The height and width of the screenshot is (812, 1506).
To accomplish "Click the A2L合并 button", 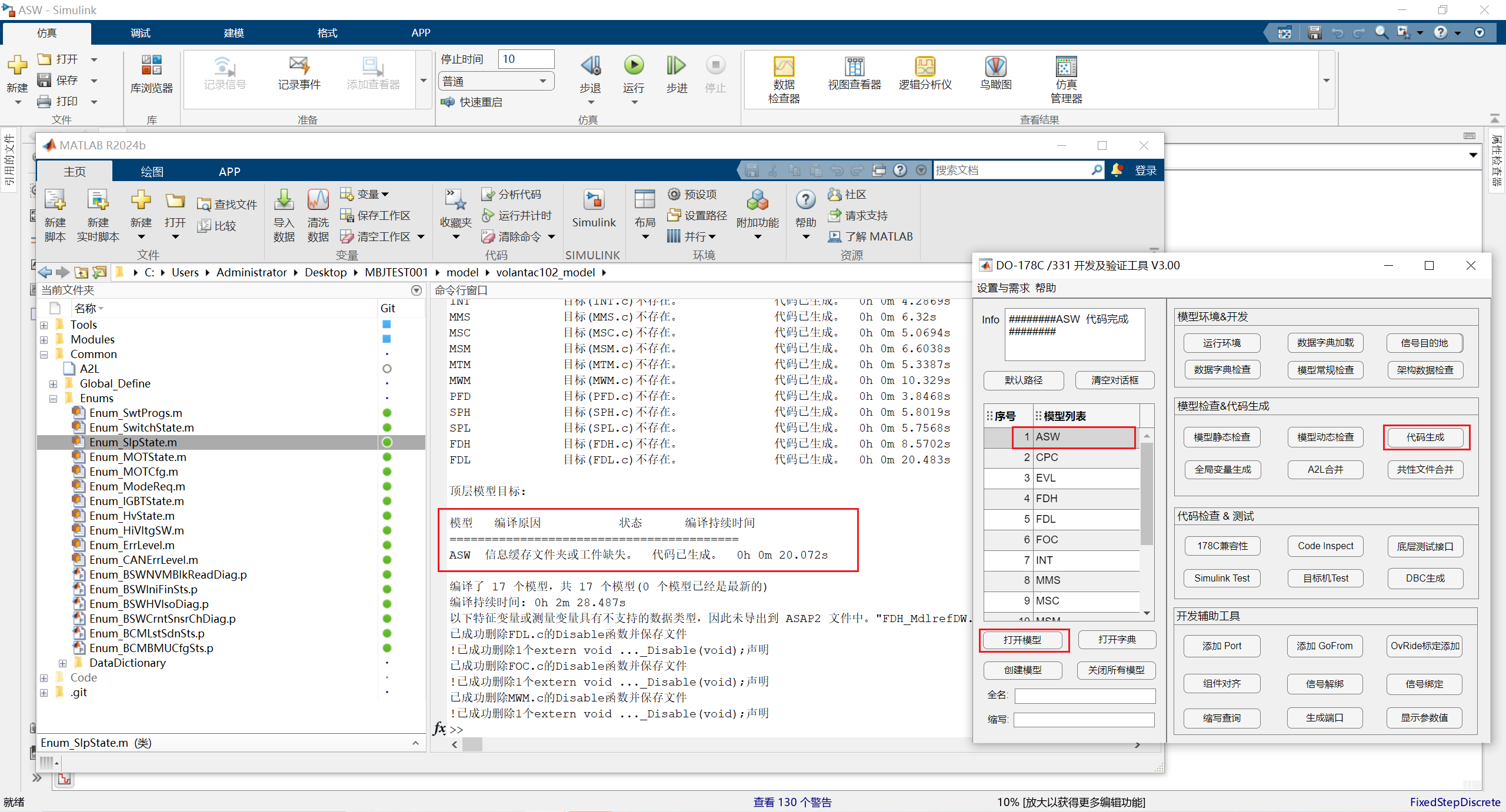I will [x=1325, y=469].
